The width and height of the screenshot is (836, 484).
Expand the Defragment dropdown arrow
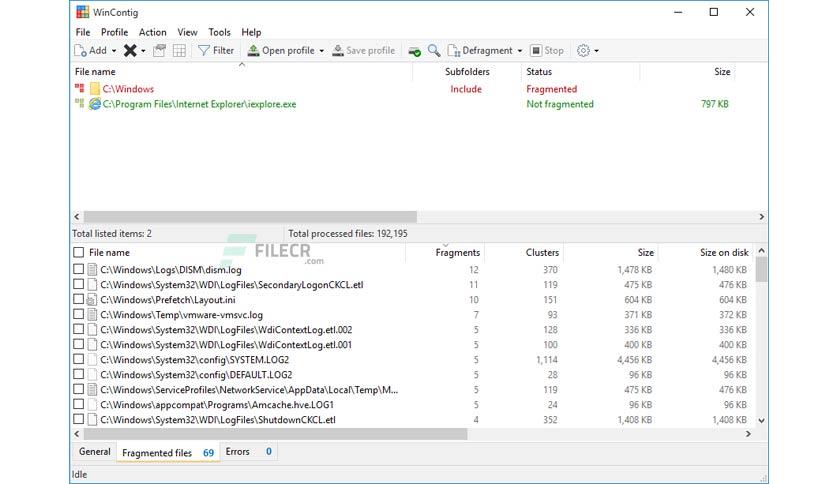coord(520,51)
